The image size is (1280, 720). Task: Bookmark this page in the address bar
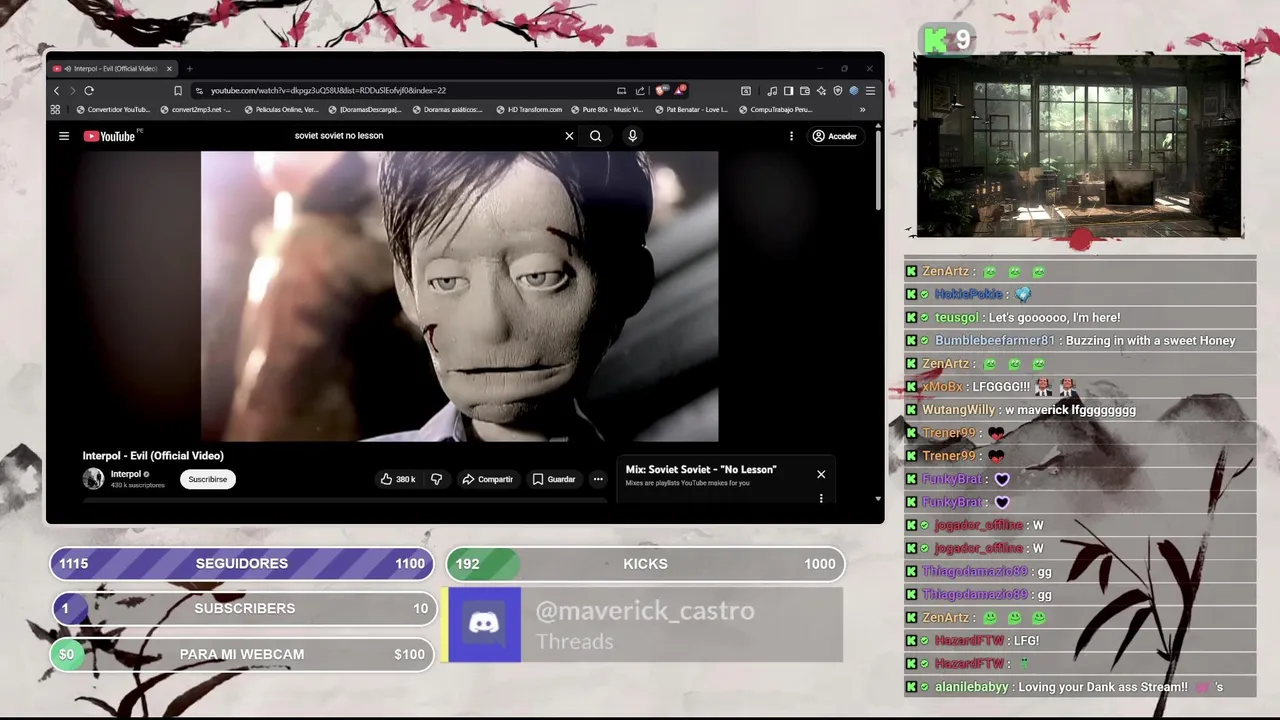pos(178,91)
